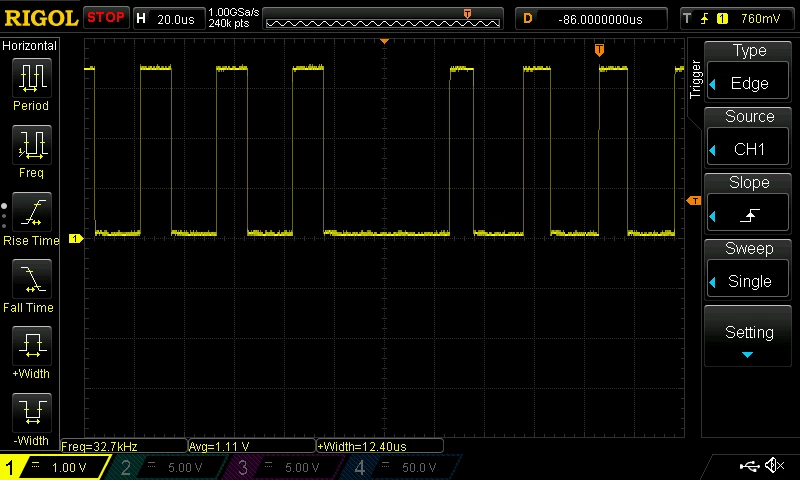Click the channel 1 ground level marker
Image resolution: width=800 pixels, height=480 pixels.
point(76,238)
